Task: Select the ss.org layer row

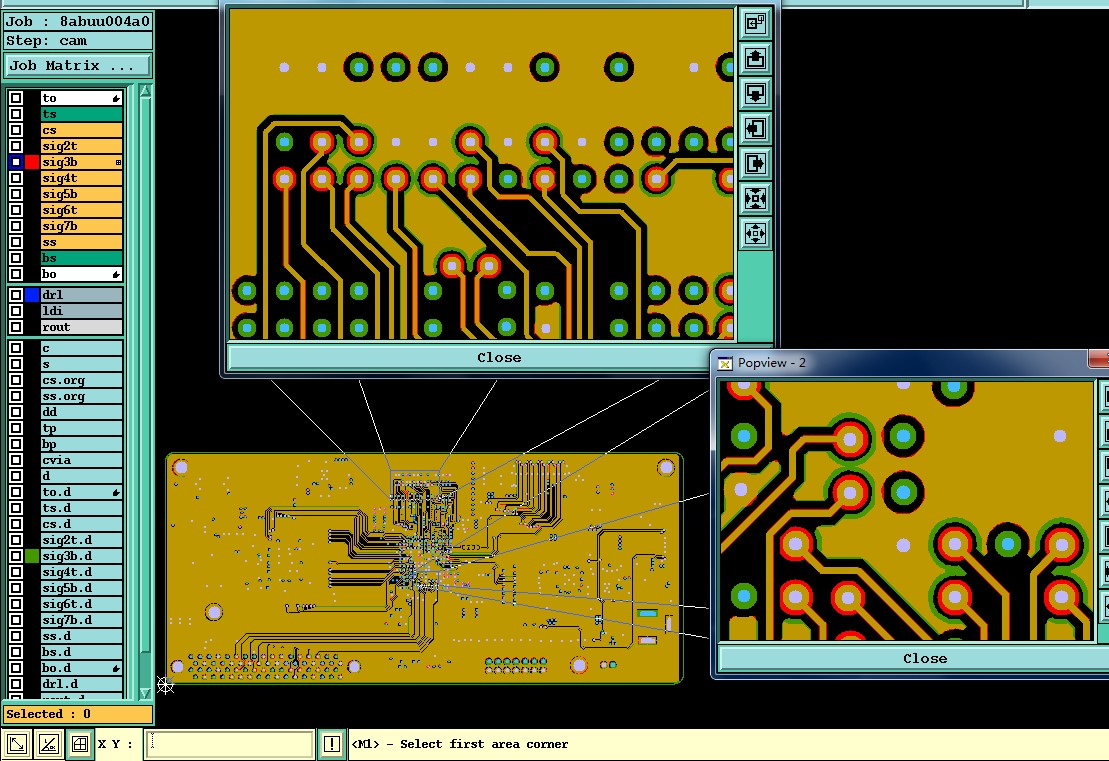Action: (81, 396)
